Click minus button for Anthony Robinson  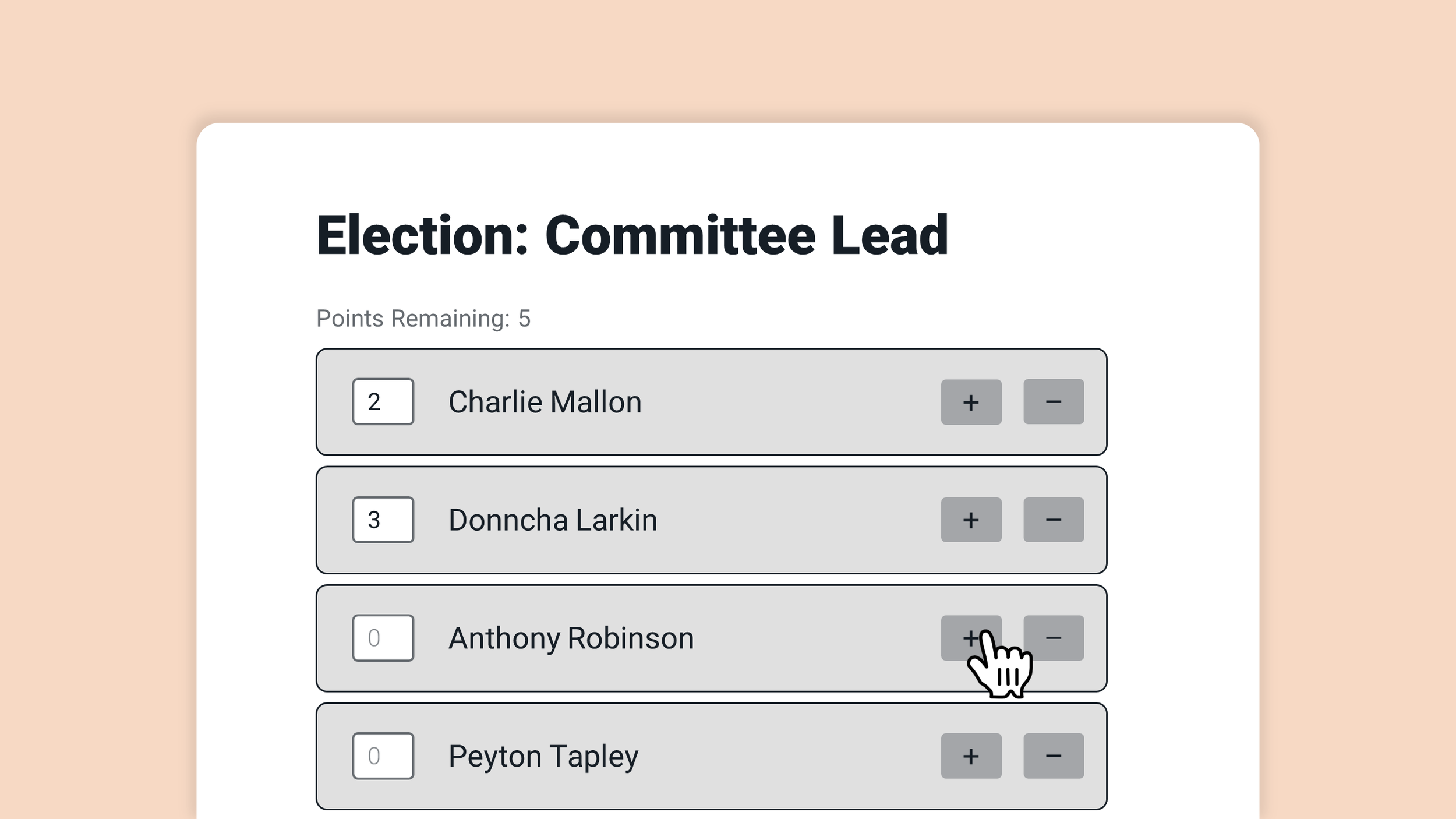pos(1054,638)
